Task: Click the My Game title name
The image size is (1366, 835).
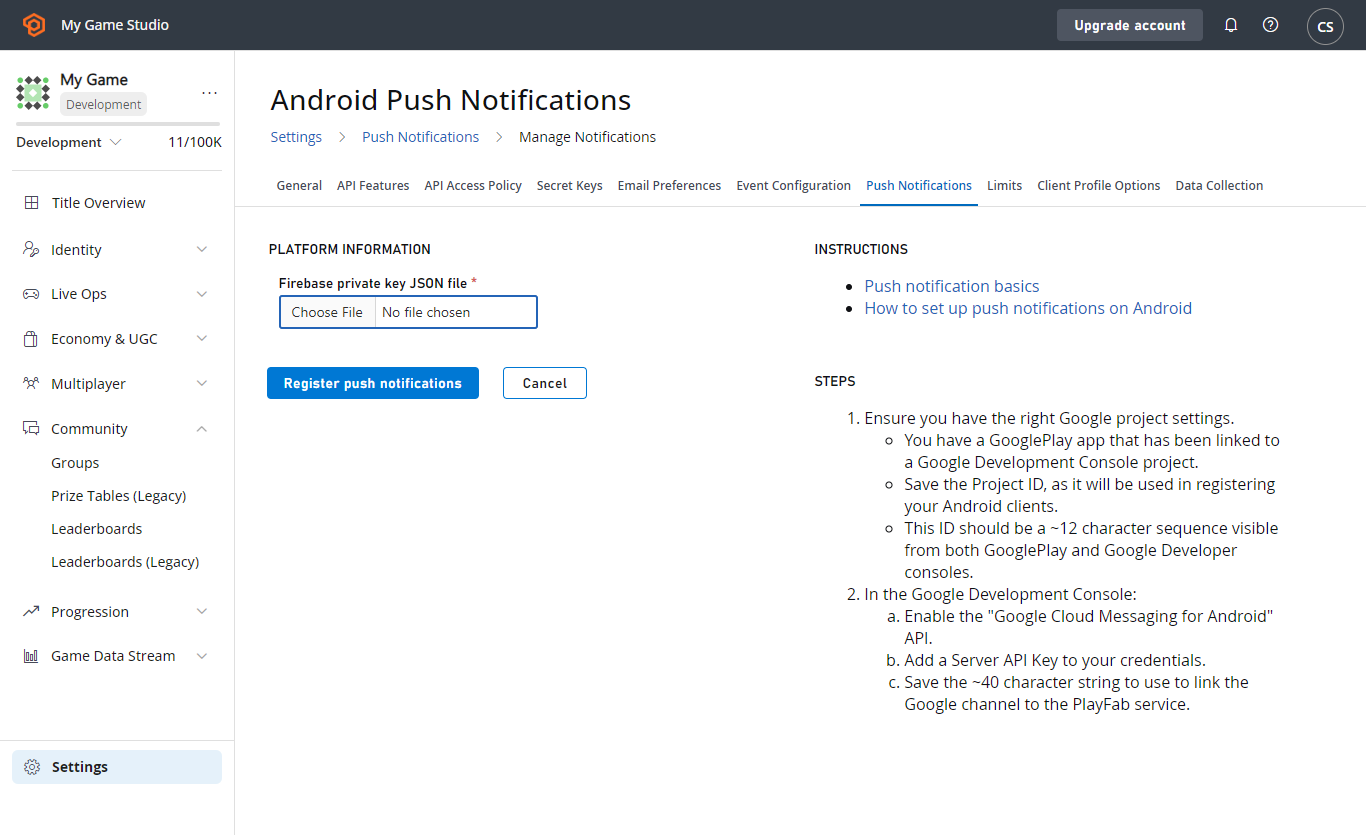Action: [94, 80]
